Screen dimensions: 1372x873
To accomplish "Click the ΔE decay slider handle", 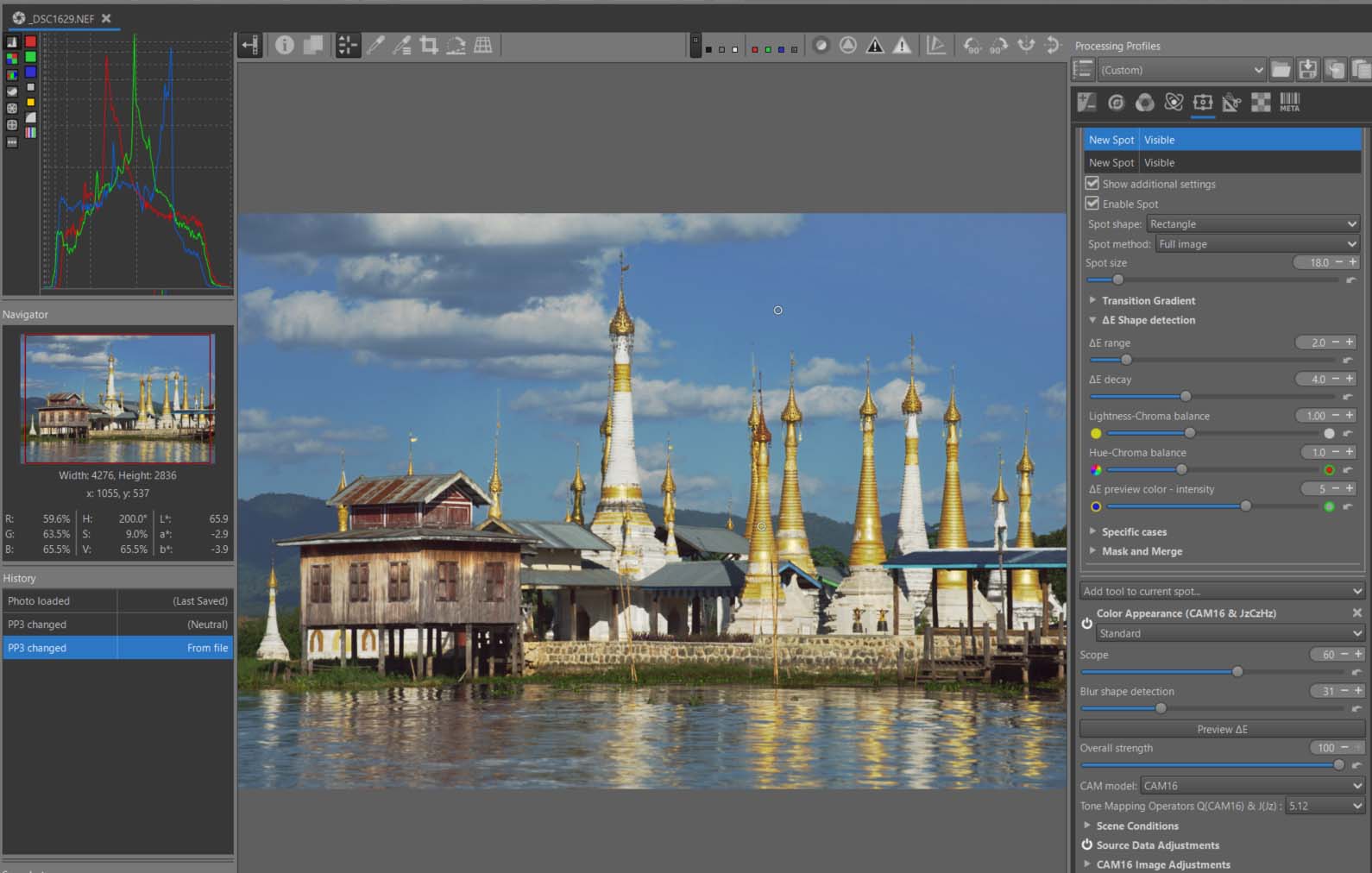I will point(1186,397).
